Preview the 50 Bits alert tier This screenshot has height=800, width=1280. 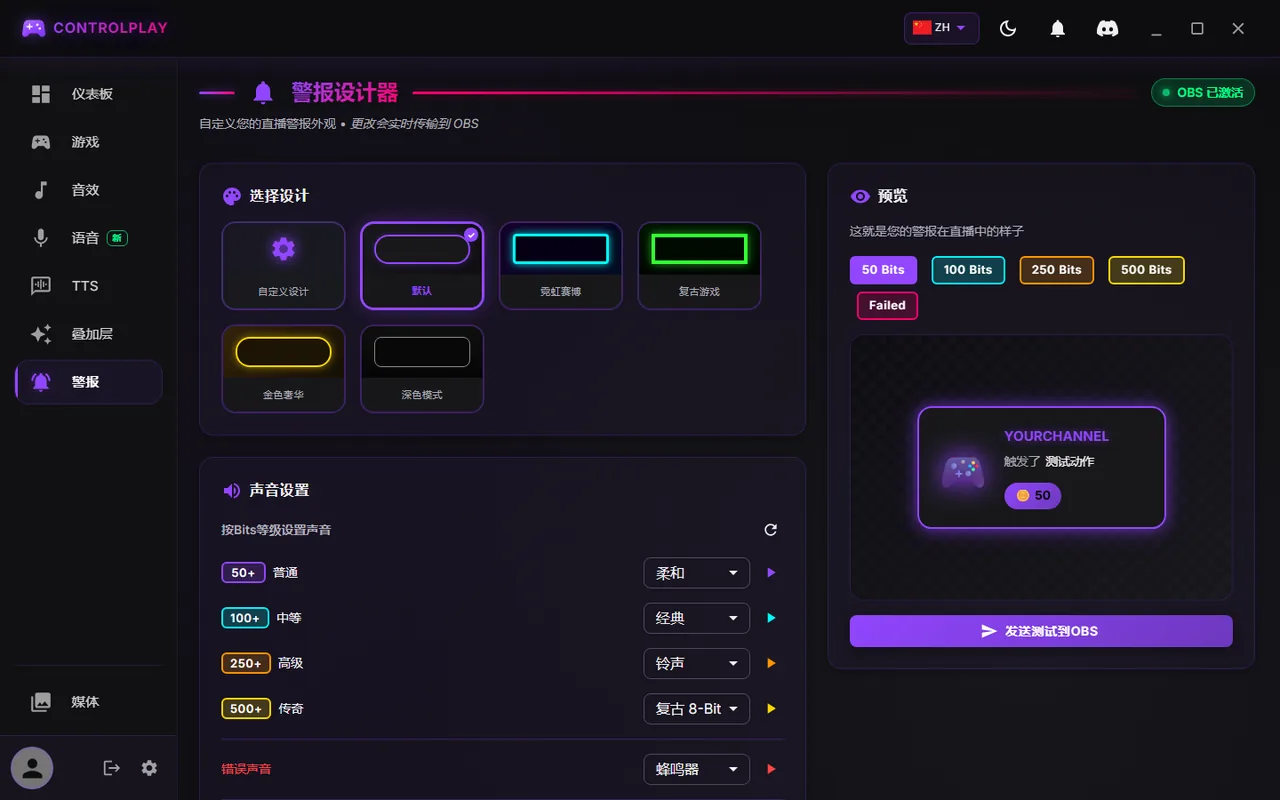pyautogui.click(x=883, y=270)
